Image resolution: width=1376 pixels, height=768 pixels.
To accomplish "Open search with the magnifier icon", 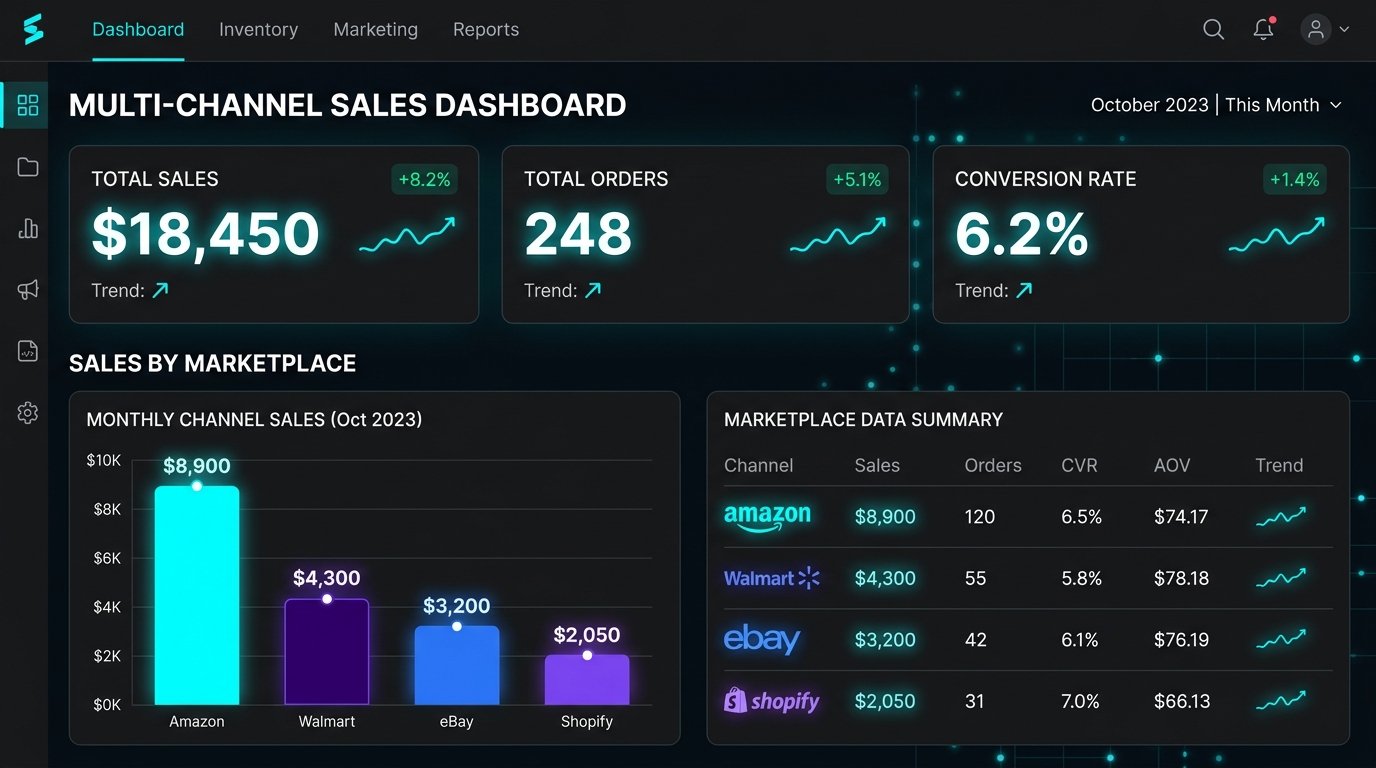I will (x=1213, y=30).
